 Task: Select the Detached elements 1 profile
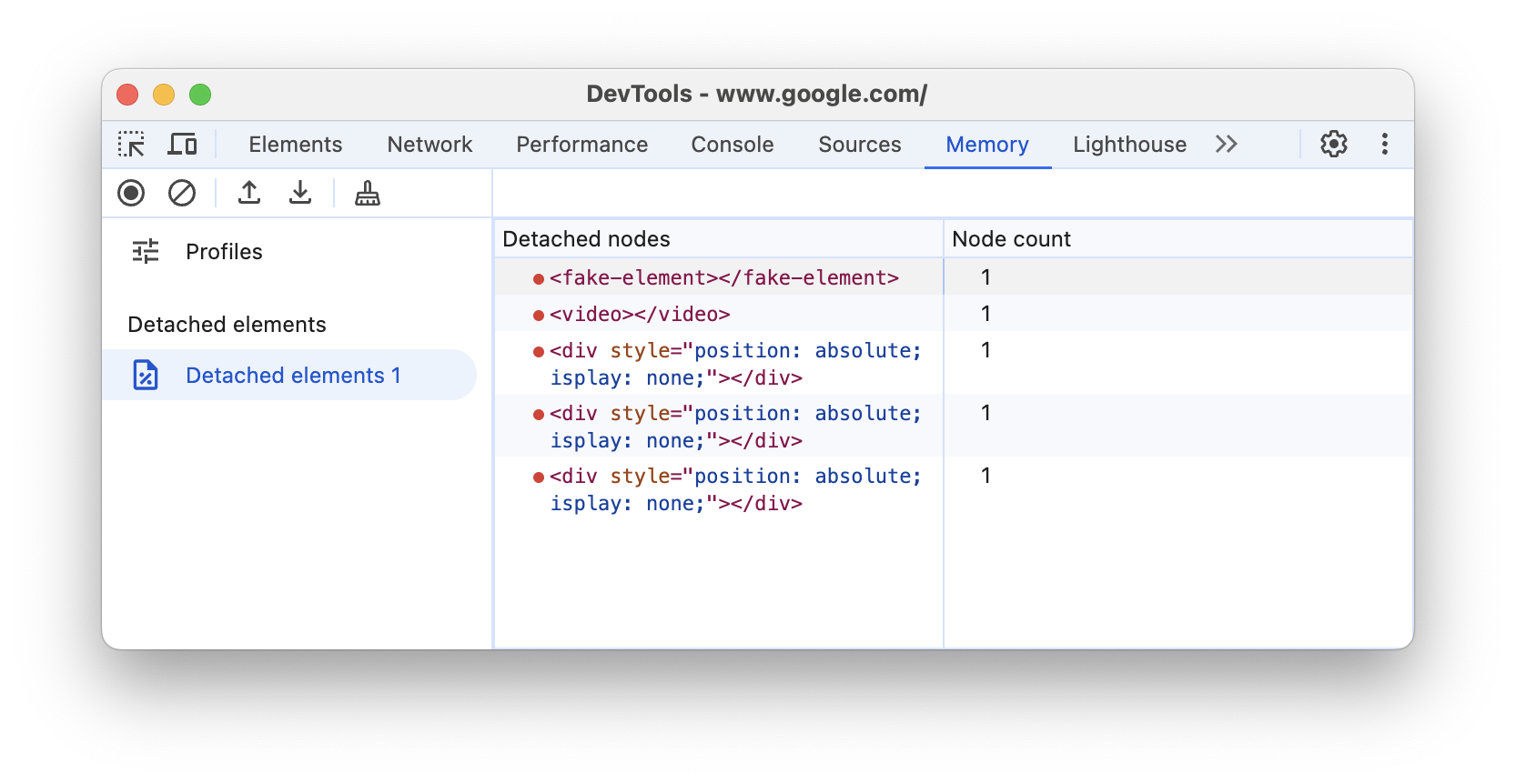(x=292, y=376)
